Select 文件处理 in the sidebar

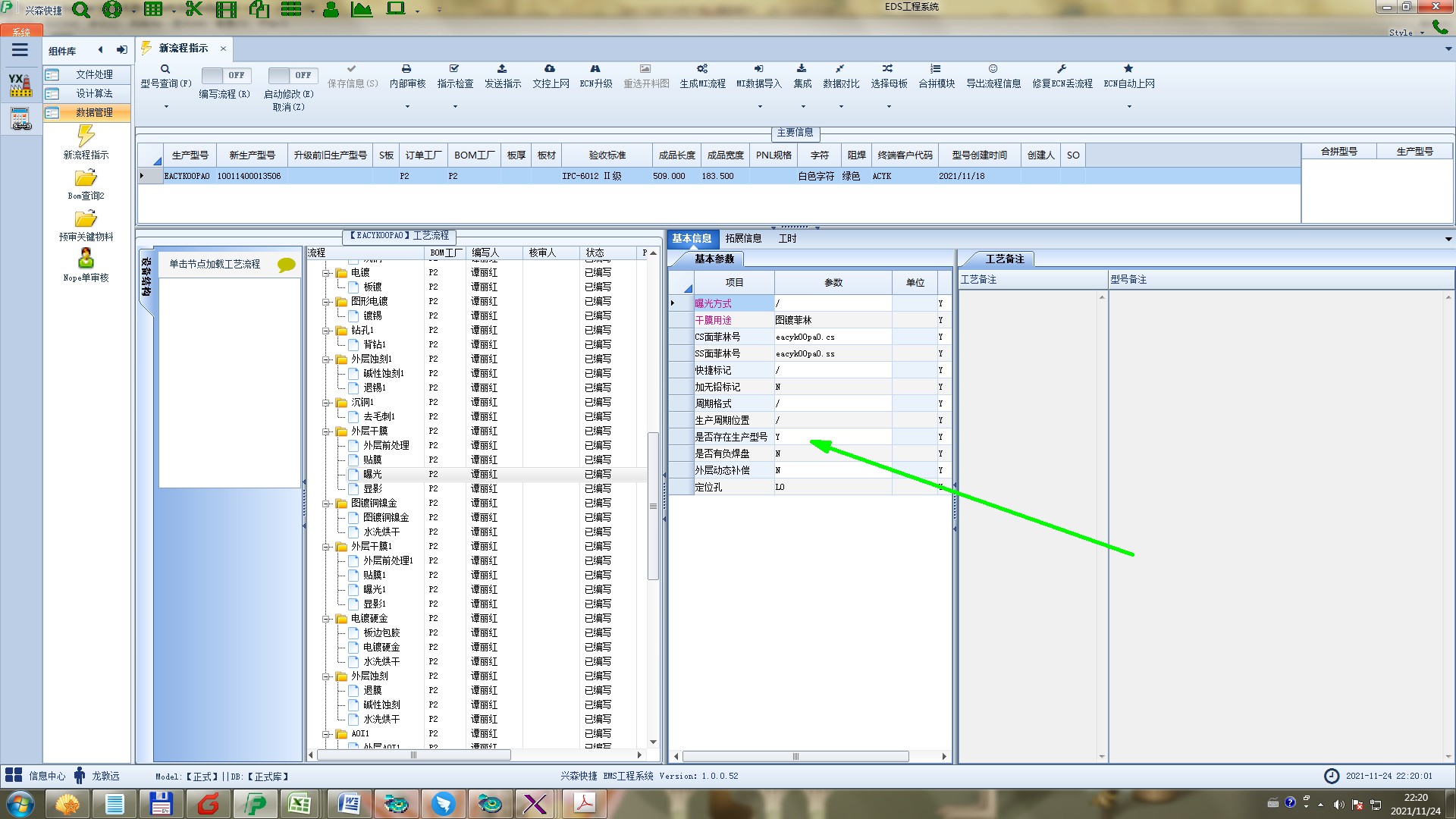click(94, 74)
